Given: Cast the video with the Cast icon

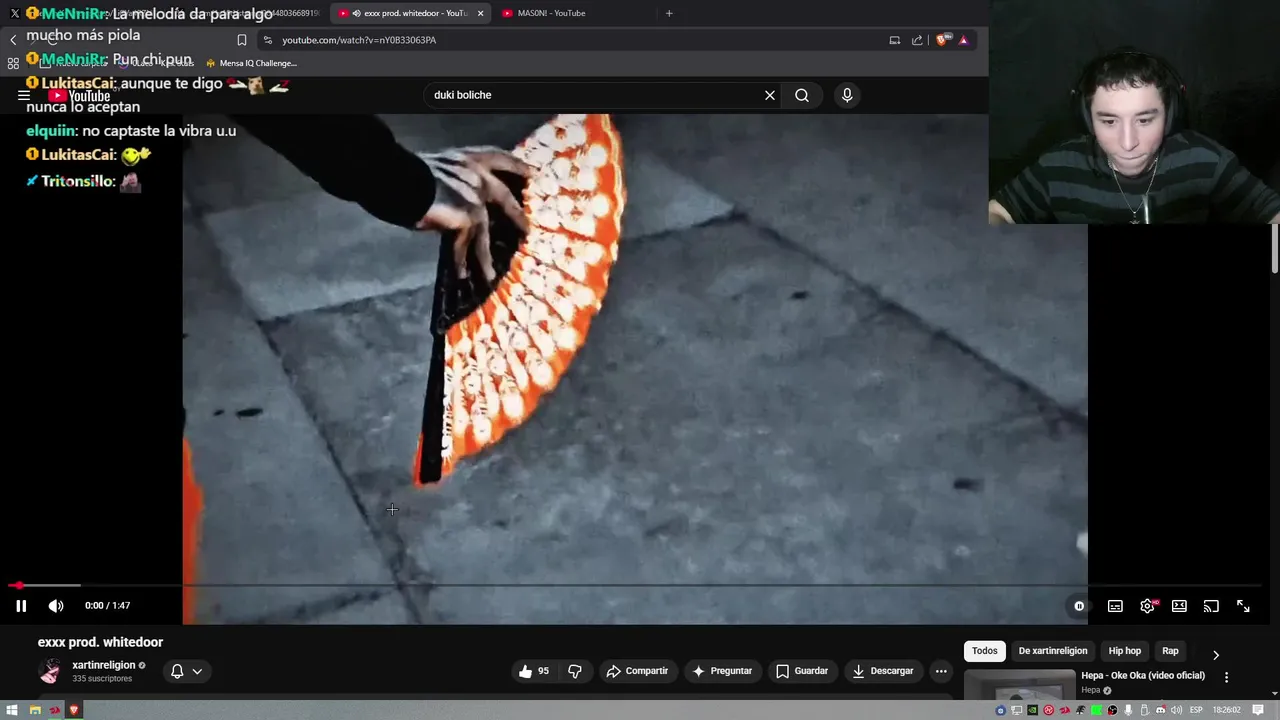Looking at the screenshot, I should [x=1211, y=606].
